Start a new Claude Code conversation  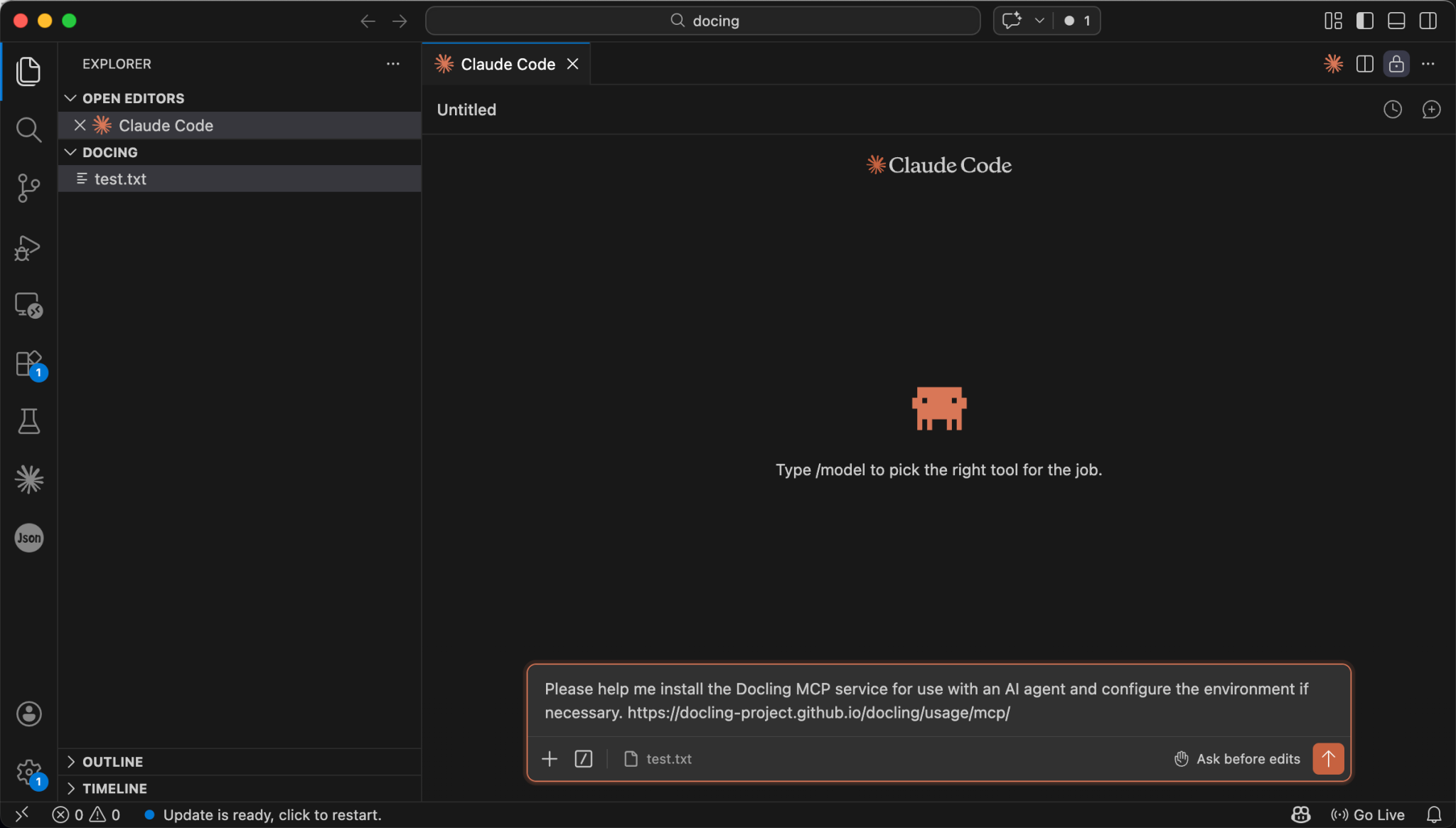(1431, 110)
